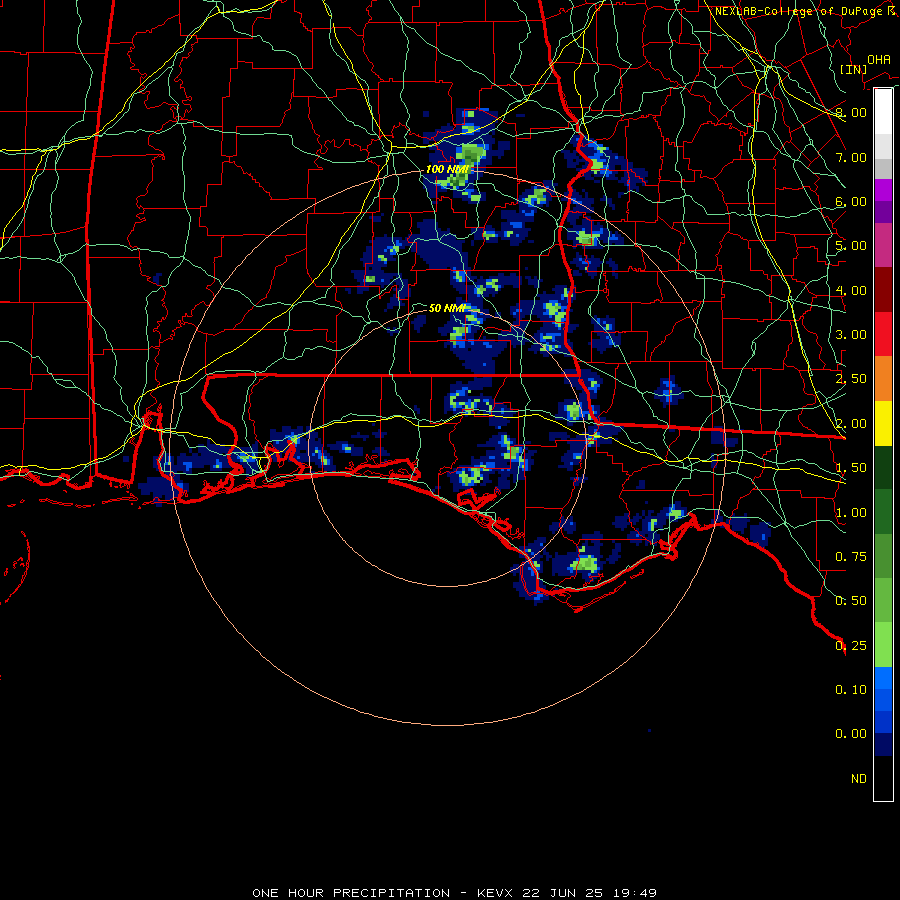
Task: Click the 5.00 legend value
Action: pos(851,246)
